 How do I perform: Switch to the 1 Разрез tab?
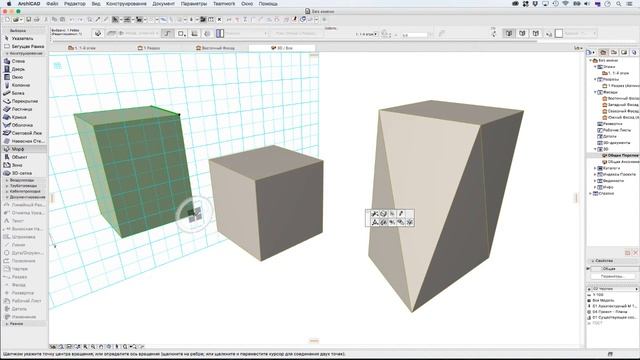pos(149,48)
